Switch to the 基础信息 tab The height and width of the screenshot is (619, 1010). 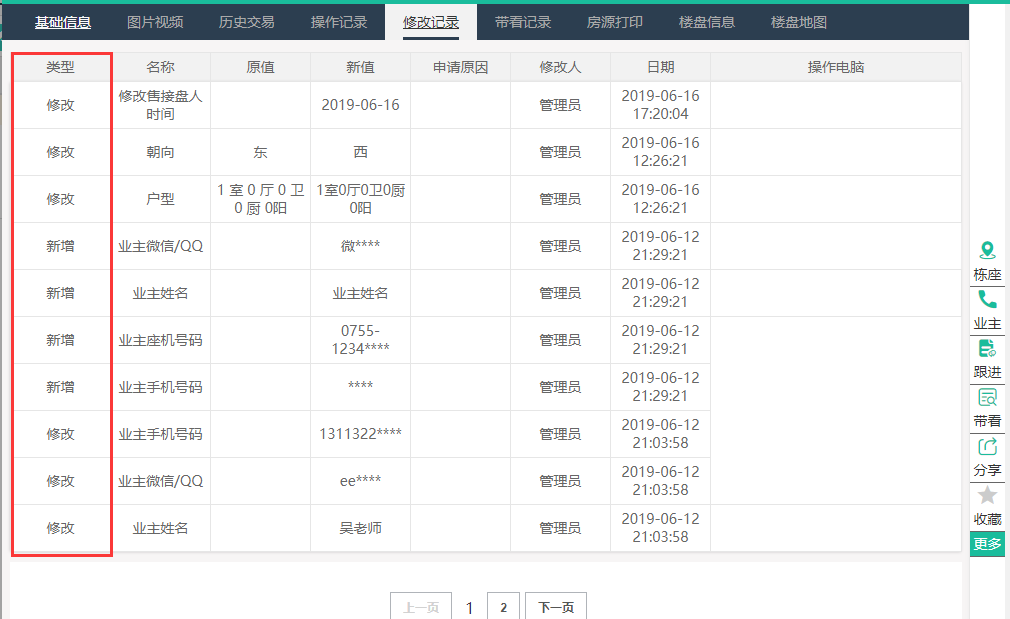click(62, 22)
